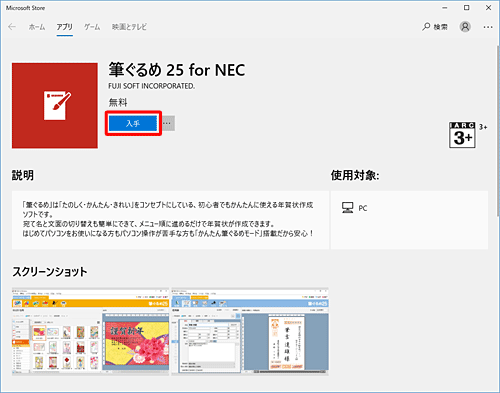The image size is (500, 393).
Task: Minimize the Microsoft Store window
Action: click(445, 8)
